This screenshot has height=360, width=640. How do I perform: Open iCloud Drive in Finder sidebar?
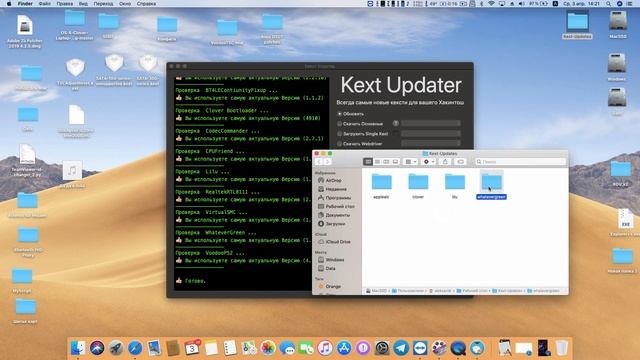[338, 242]
